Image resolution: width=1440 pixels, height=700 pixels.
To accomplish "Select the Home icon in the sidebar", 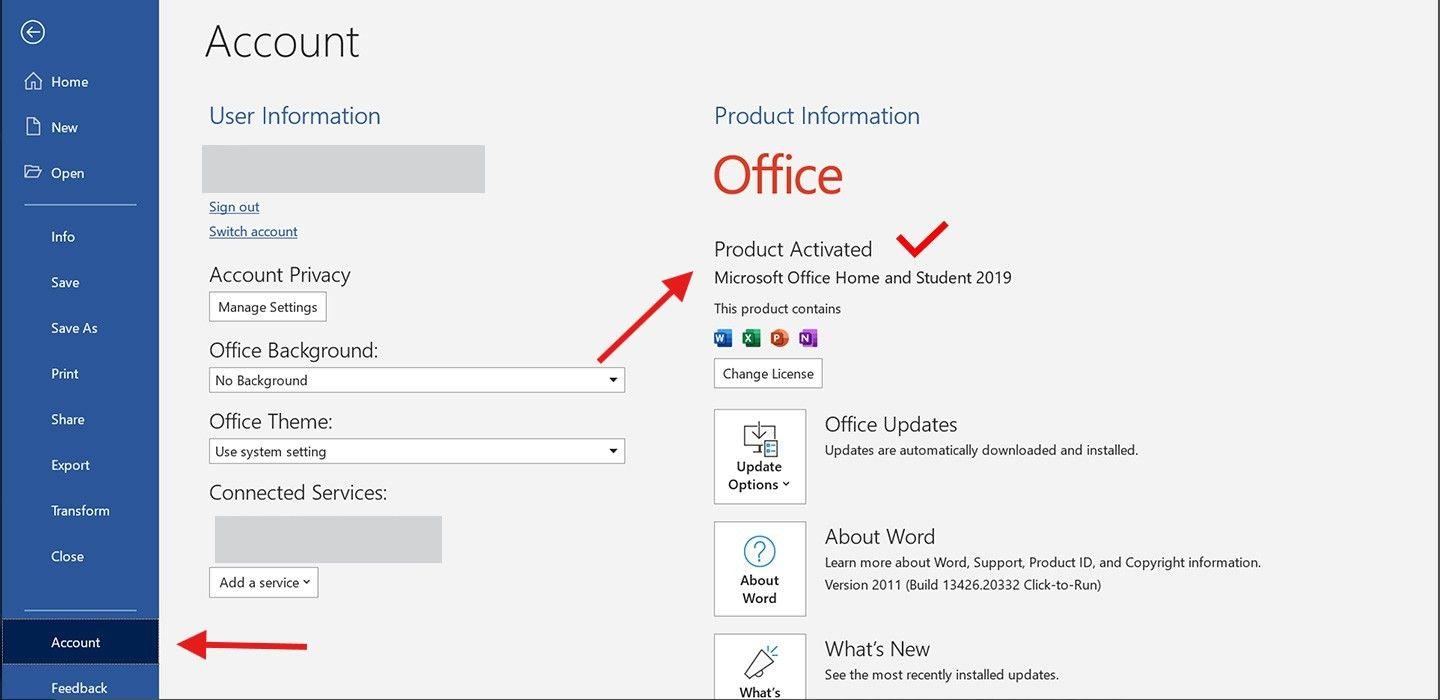I will point(35,81).
